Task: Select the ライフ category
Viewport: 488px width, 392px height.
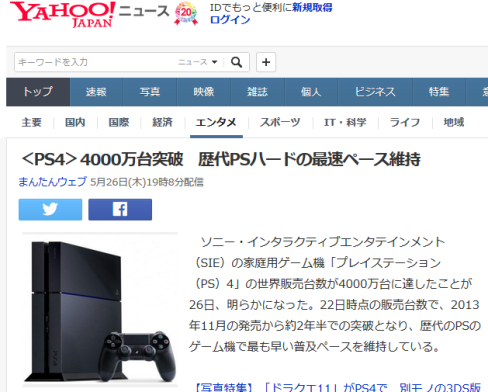Action: tap(405, 122)
